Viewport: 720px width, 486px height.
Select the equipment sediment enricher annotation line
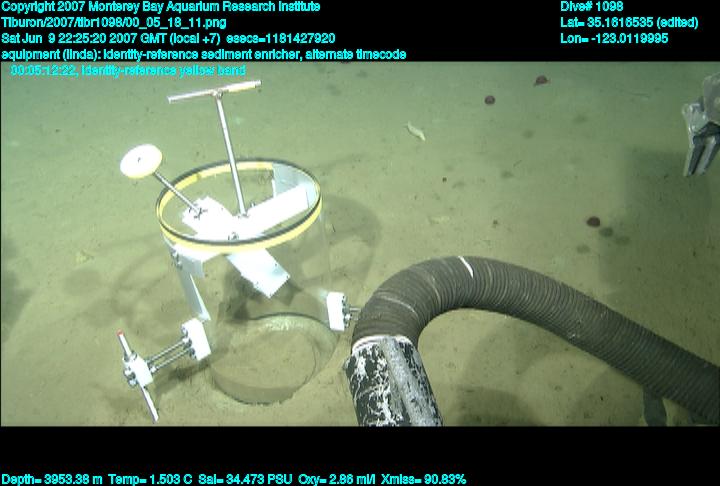coord(204,54)
